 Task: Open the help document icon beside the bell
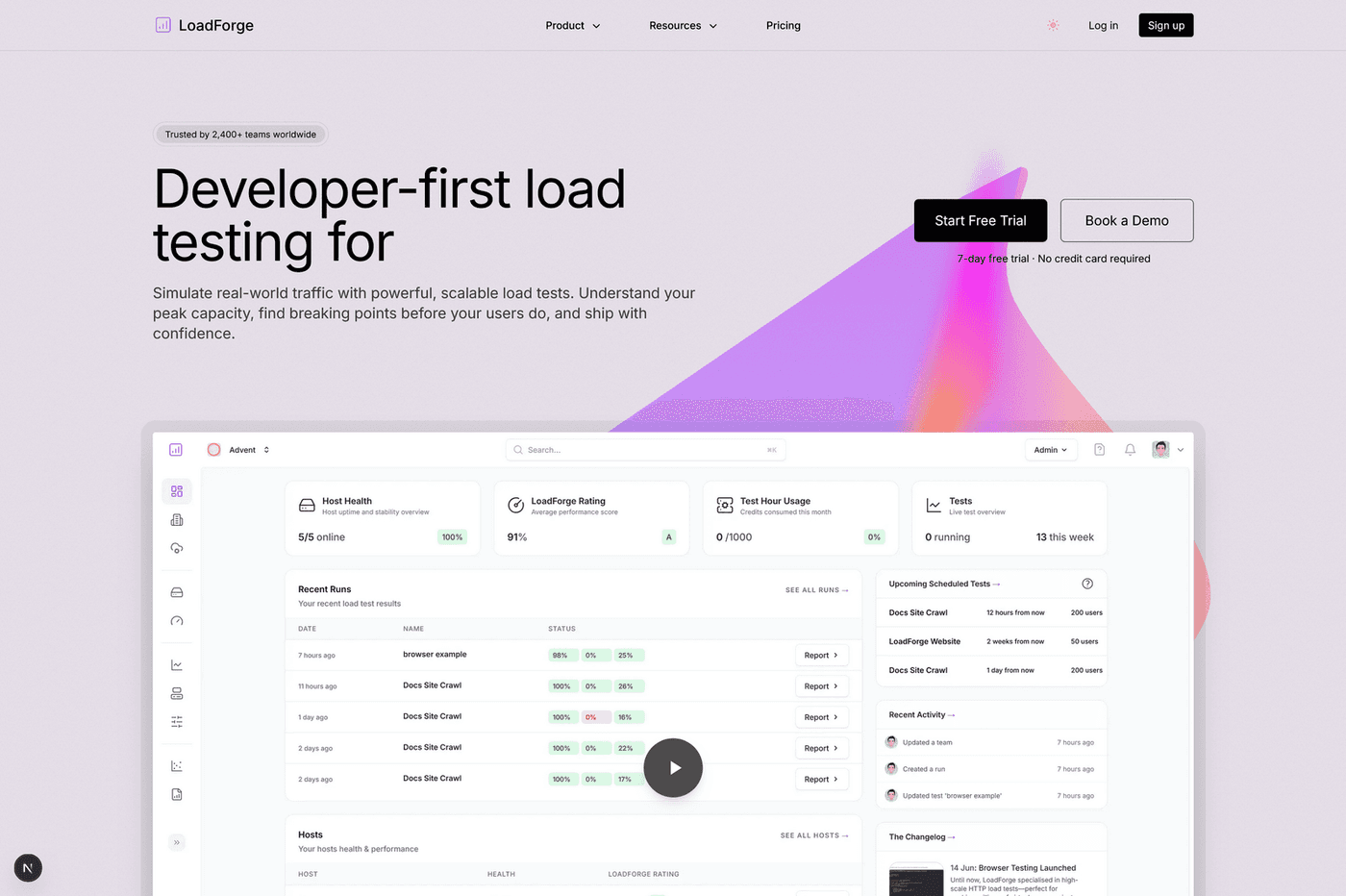pos(1099,449)
